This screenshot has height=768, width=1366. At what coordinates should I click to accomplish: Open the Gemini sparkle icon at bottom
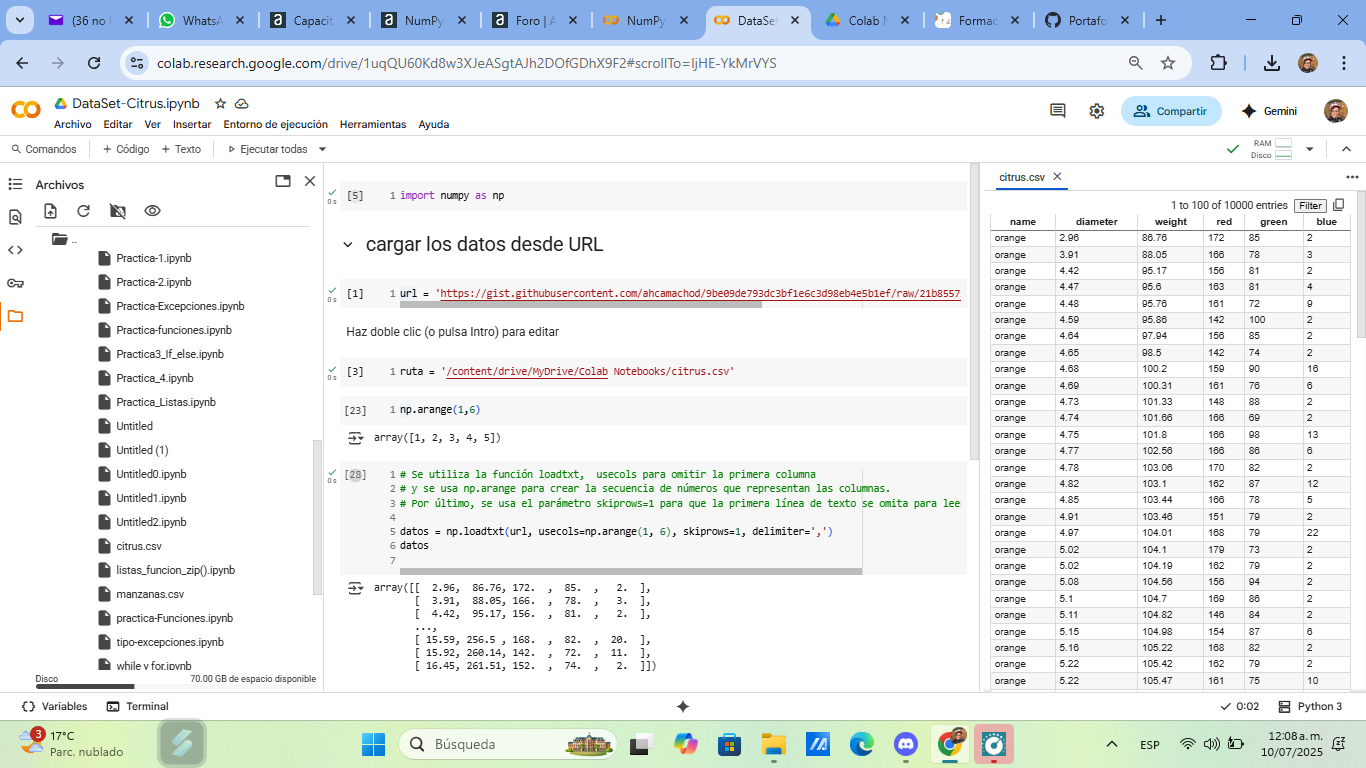[683, 706]
